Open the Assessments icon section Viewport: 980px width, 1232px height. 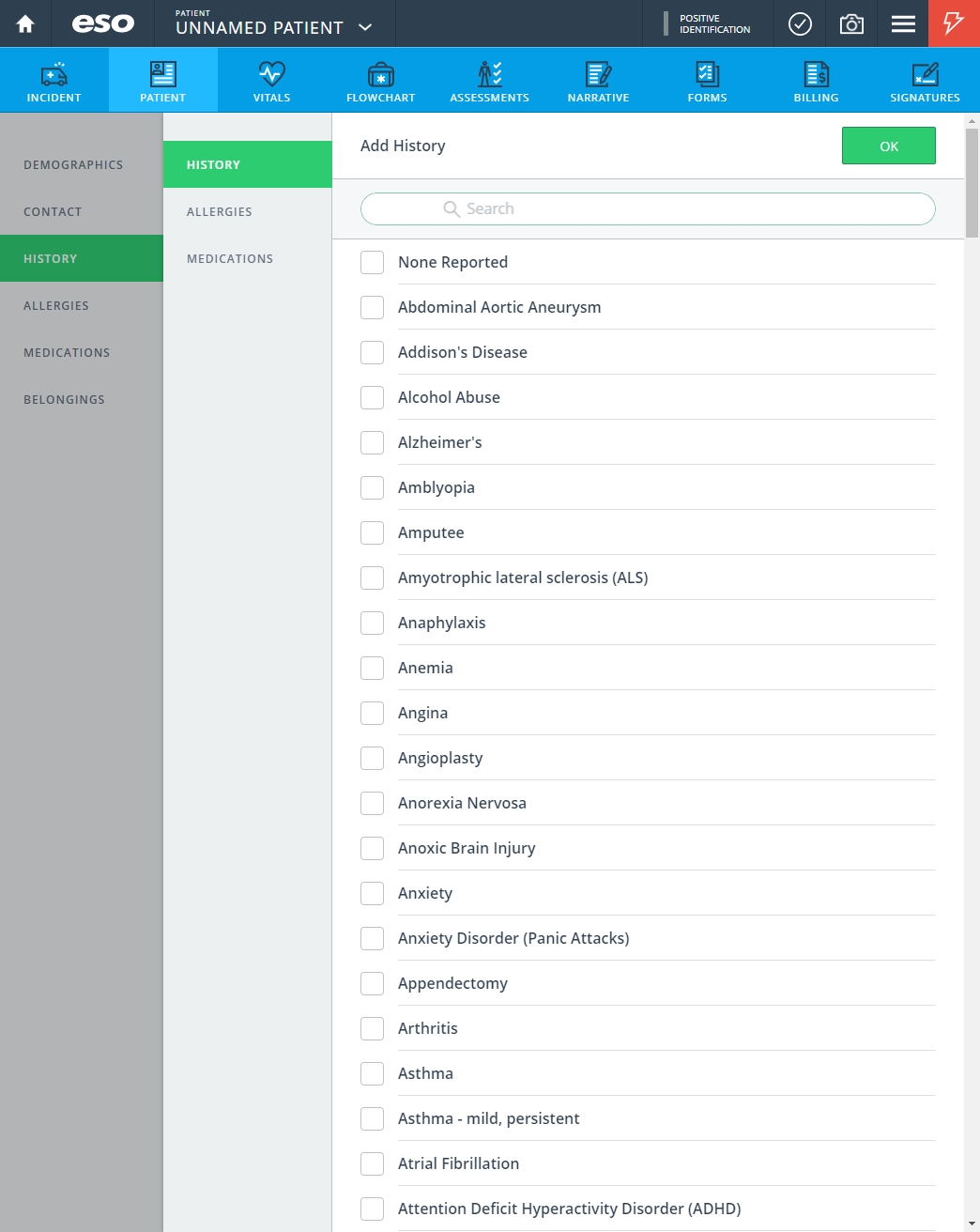pos(489,74)
